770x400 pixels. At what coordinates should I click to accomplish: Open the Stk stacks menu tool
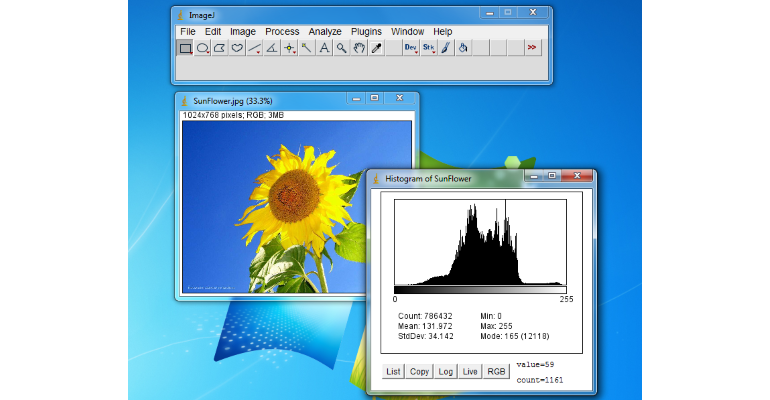pos(429,48)
